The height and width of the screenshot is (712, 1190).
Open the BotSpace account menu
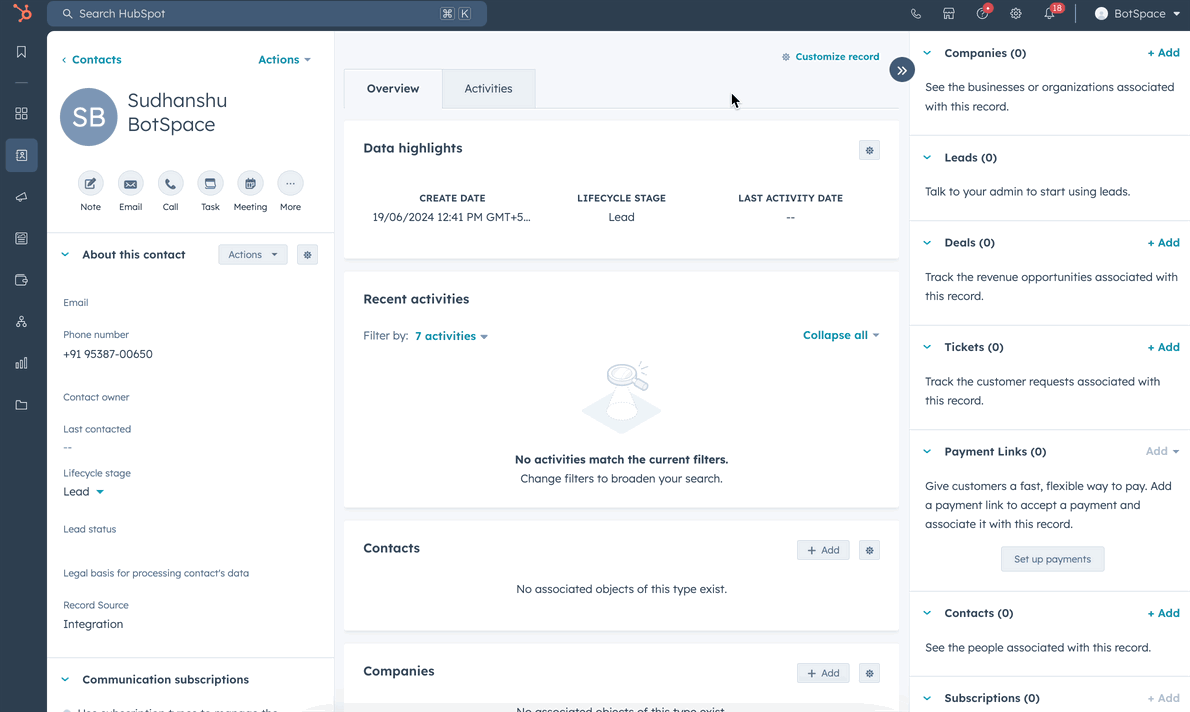click(1137, 14)
